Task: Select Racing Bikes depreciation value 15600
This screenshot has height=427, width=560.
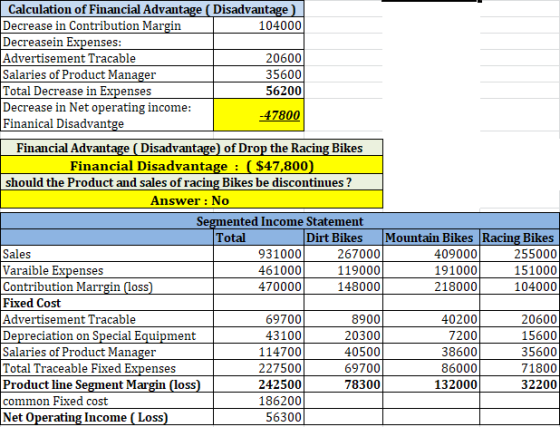Action: [520, 335]
